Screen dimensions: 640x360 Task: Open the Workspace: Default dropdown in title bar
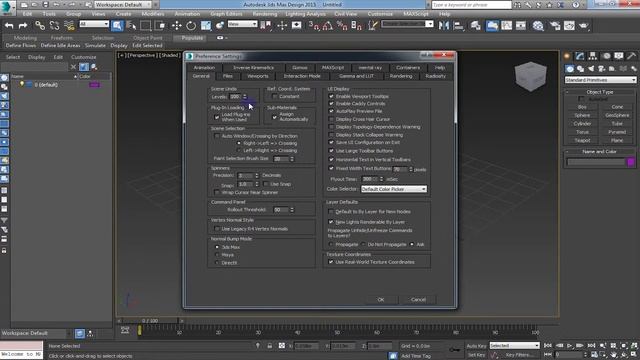coord(122,4)
